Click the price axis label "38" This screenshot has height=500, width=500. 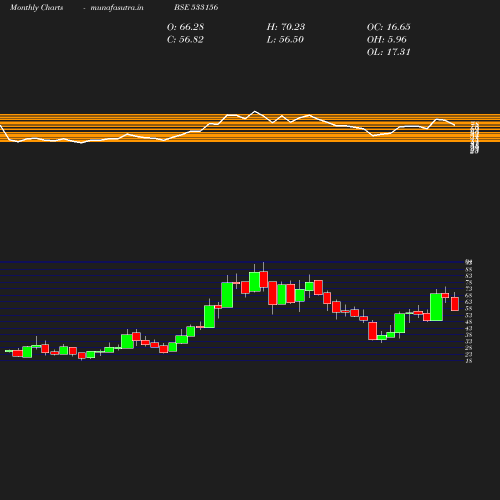[469, 335]
